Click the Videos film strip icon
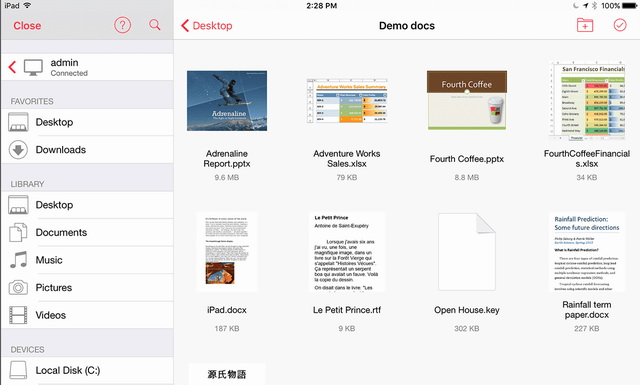Image resolution: width=640 pixels, height=385 pixels. click(x=18, y=315)
